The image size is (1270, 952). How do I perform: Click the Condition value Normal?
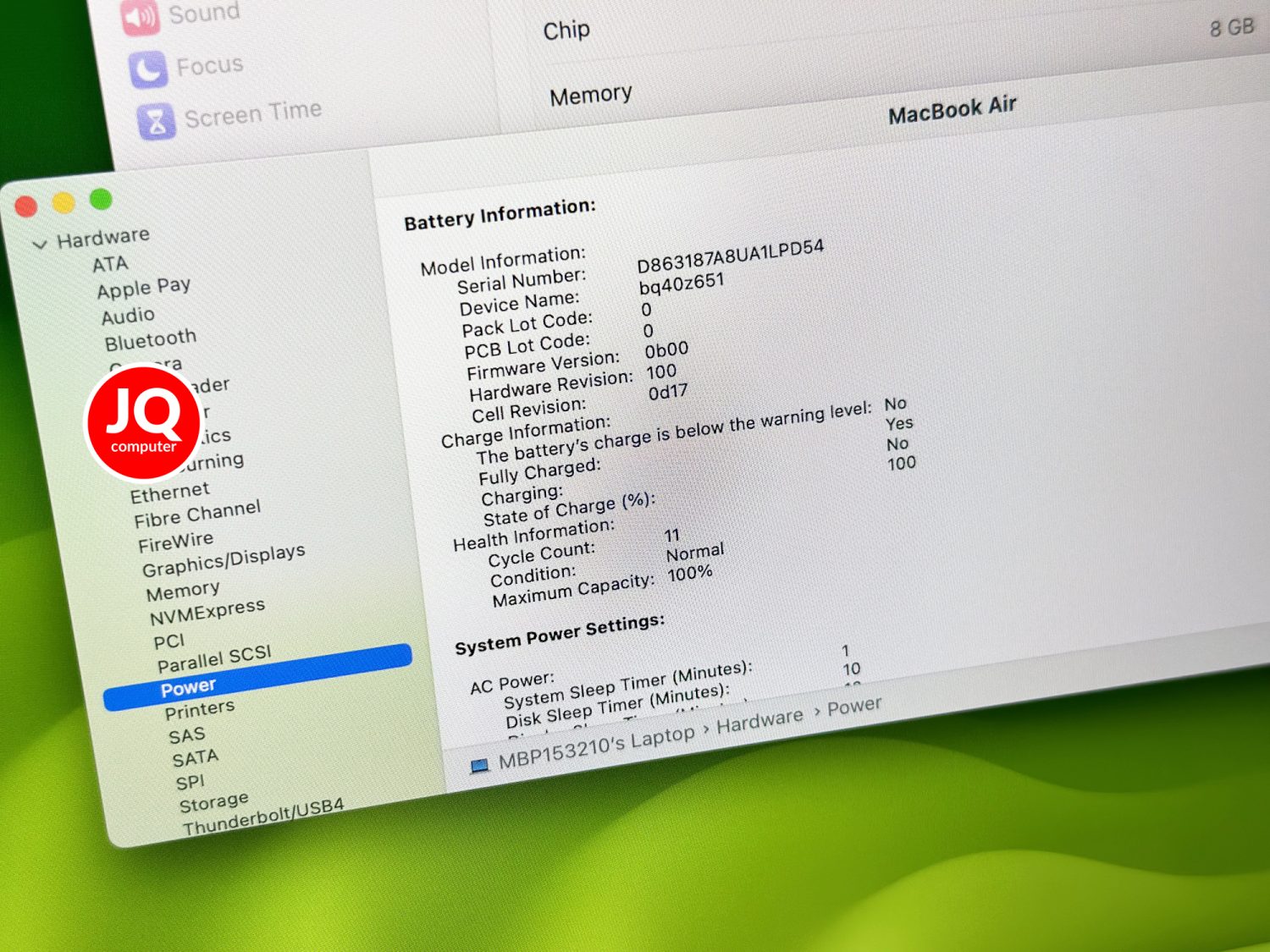click(694, 553)
